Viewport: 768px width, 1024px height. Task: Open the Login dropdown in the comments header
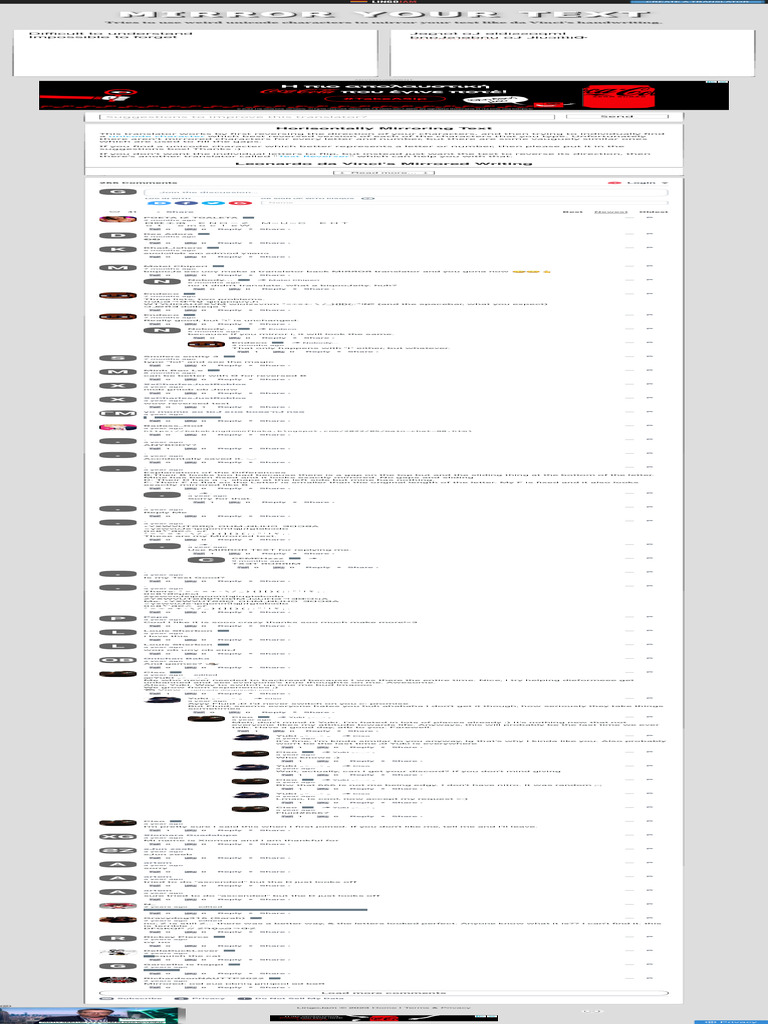click(x=647, y=184)
